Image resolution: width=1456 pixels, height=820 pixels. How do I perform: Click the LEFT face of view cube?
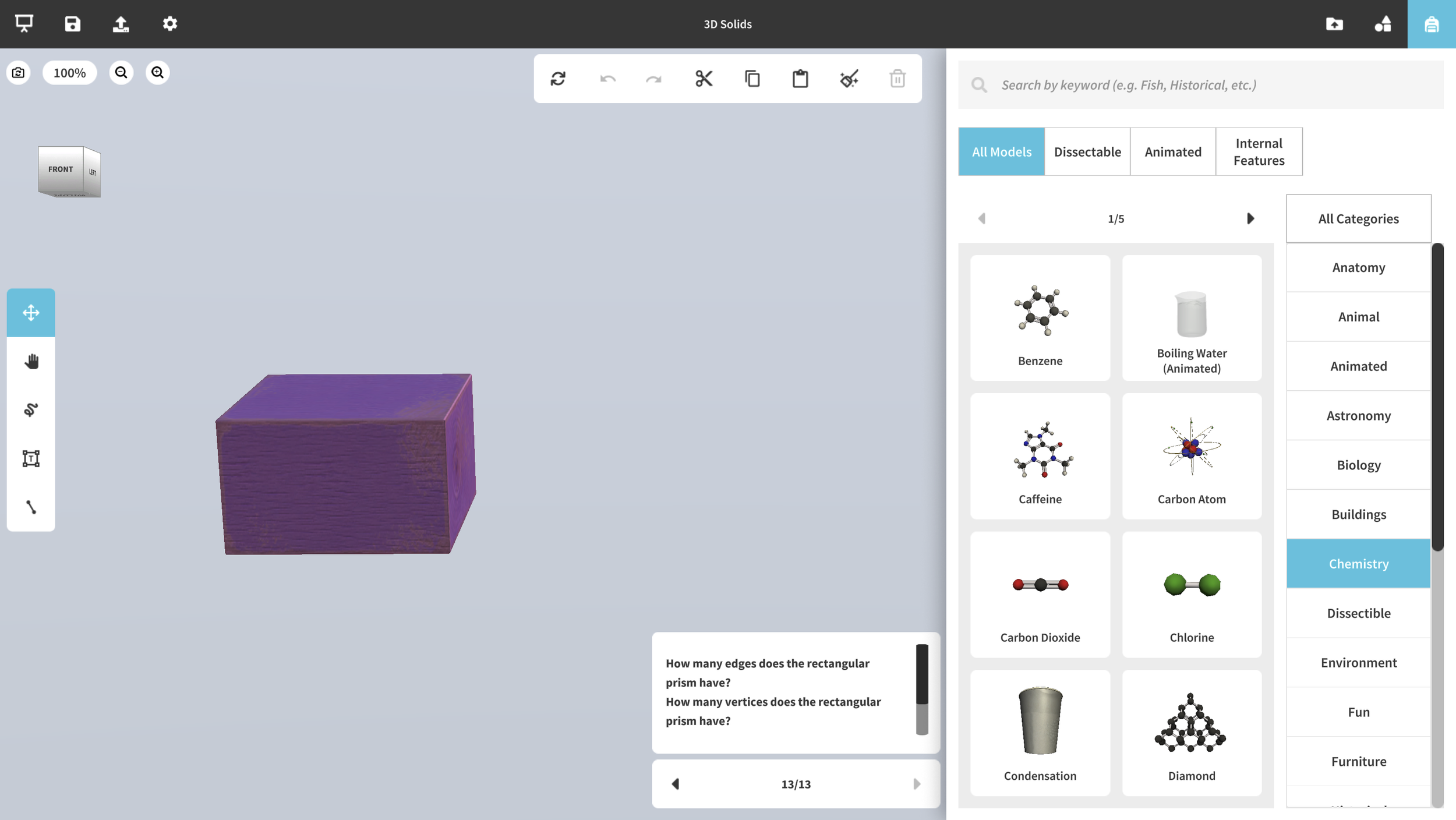pyautogui.click(x=93, y=172)
